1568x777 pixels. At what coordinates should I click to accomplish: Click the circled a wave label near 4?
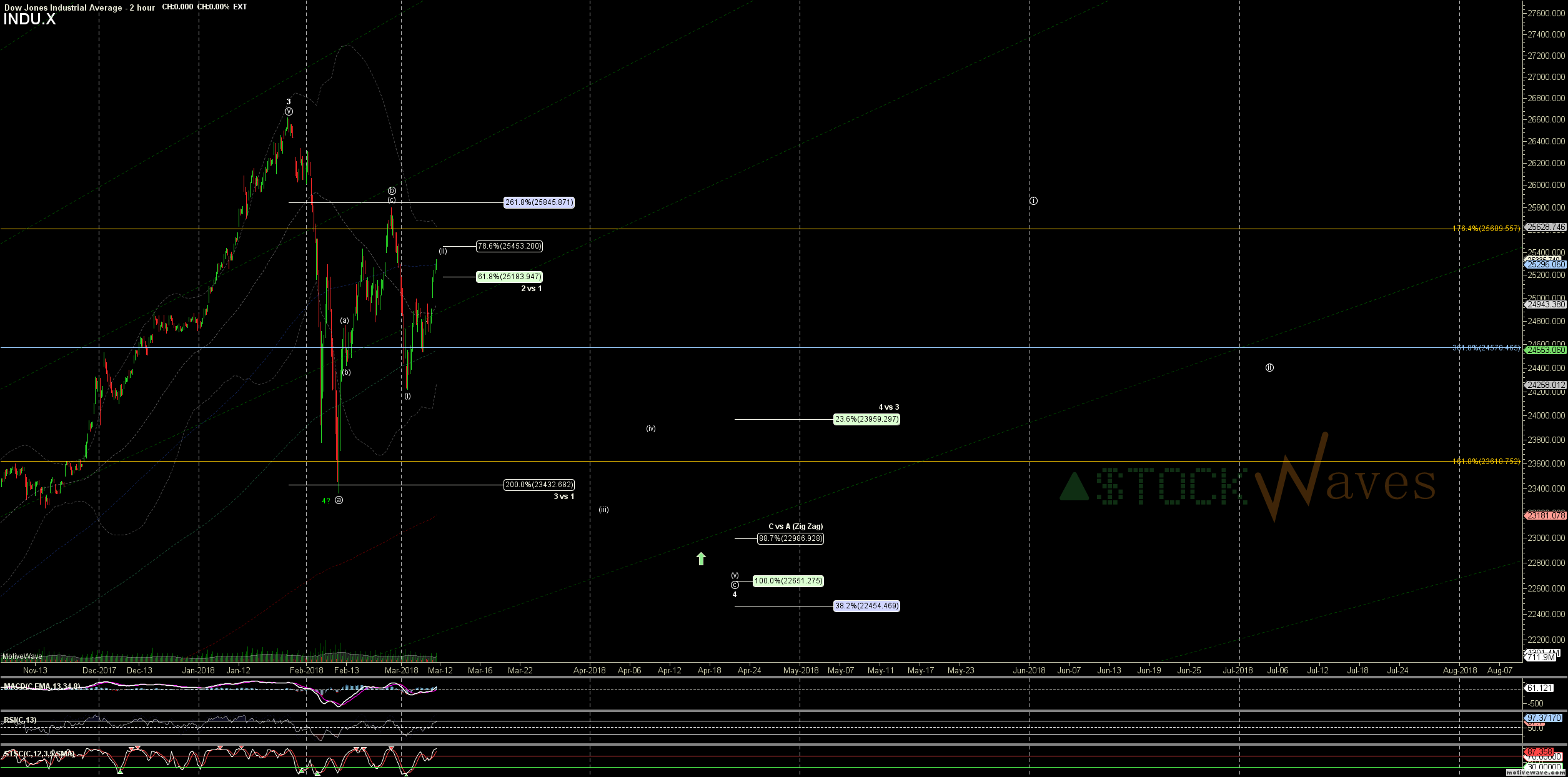pos(339,500)
